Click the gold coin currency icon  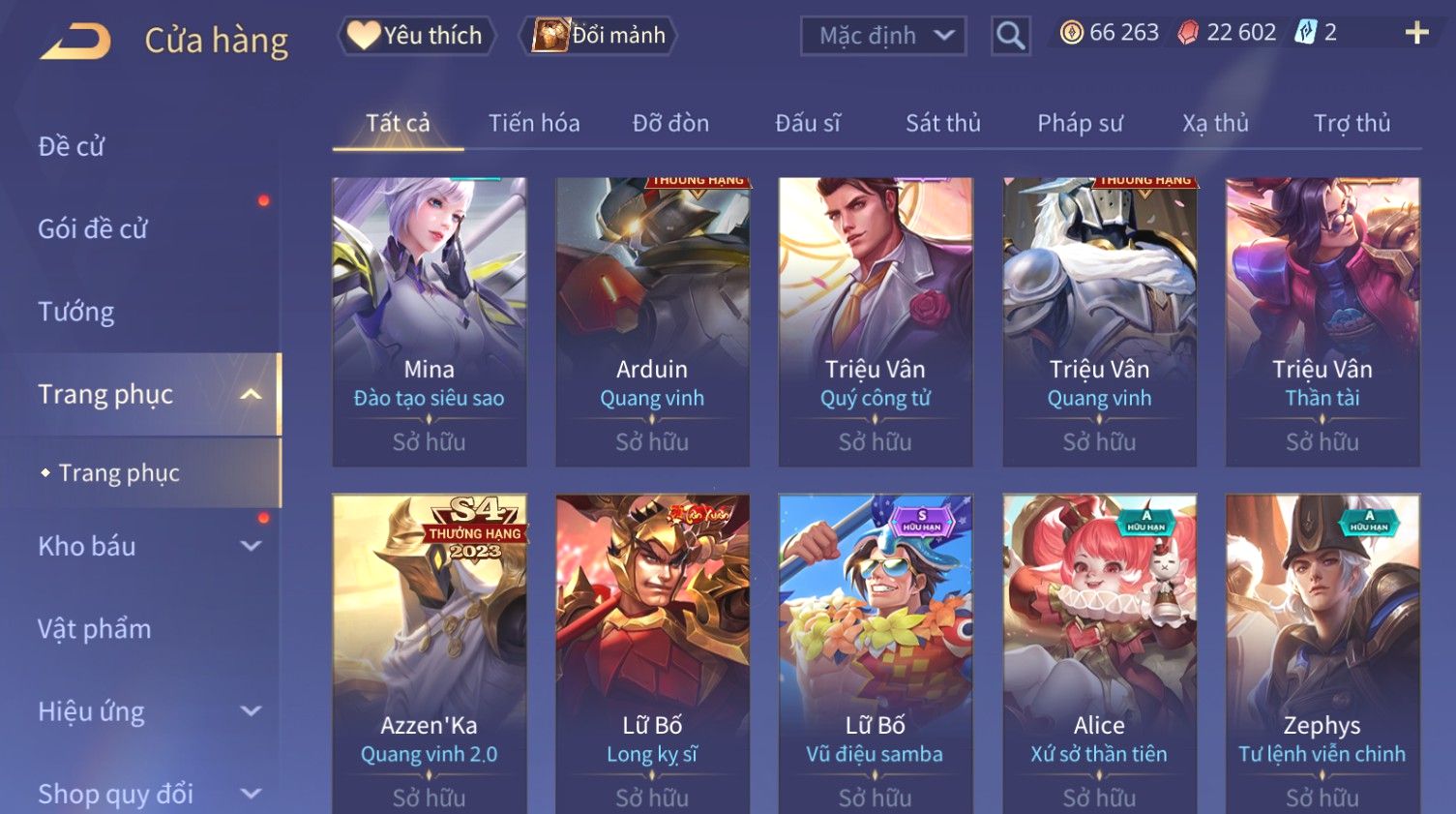coord(1071,33)
